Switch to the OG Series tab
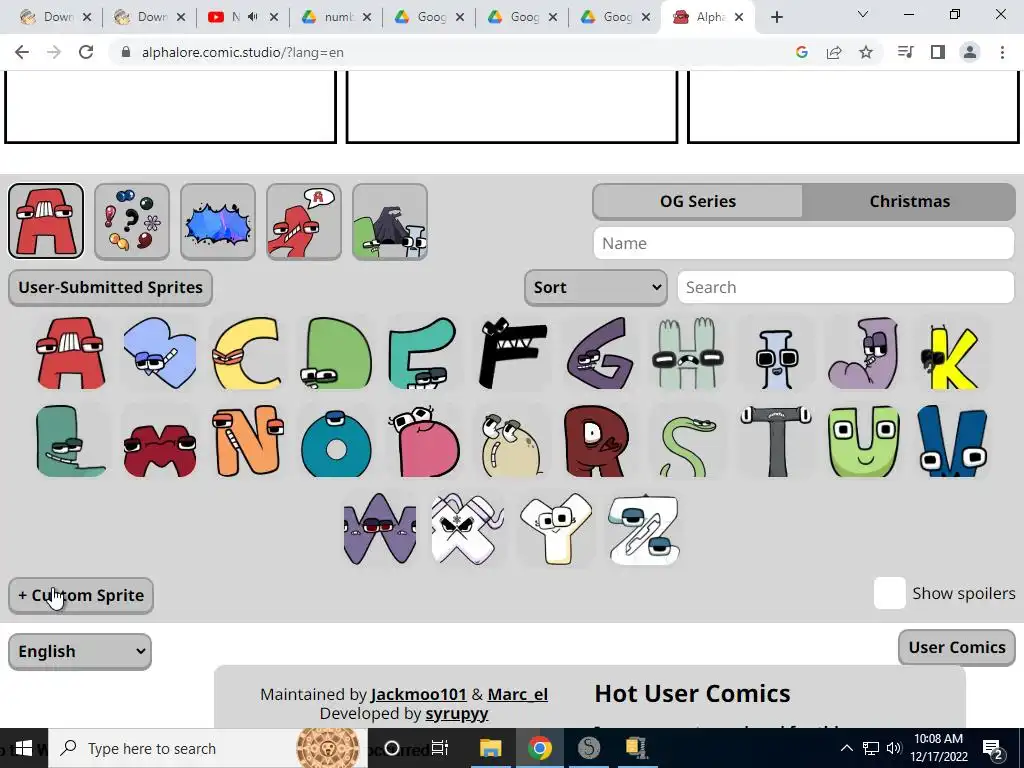The width and height of the screenshot is (1024, 768). [697, 201]
